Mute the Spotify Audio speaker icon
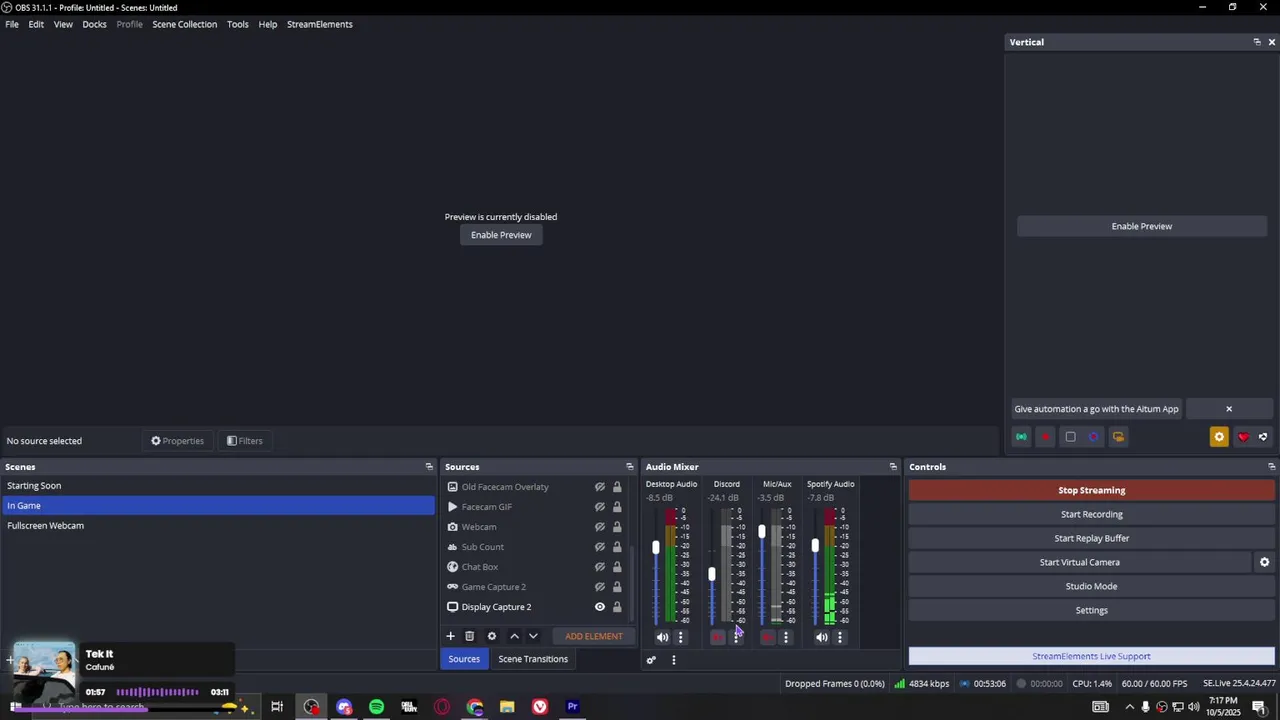Image resolution: width=1280 pixels, height=720 pixels. 821,637
